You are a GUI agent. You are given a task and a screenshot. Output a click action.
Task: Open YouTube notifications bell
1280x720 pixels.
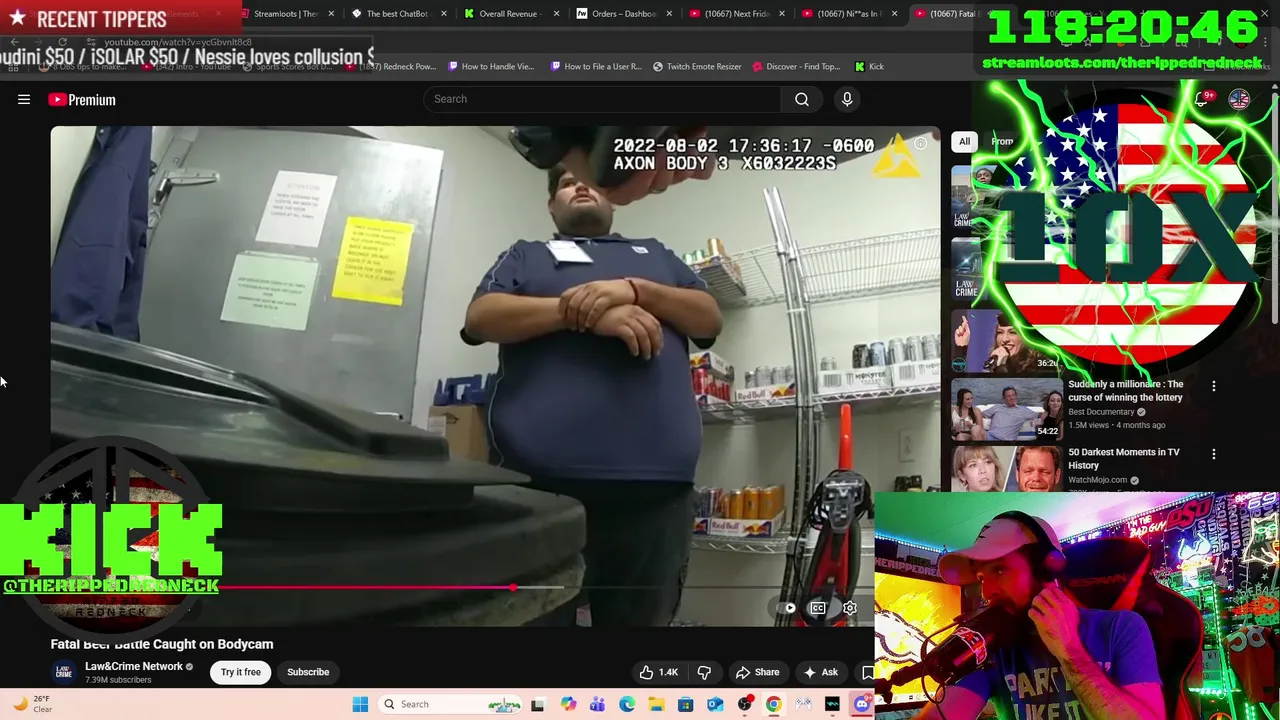[x=1203, y=99]
